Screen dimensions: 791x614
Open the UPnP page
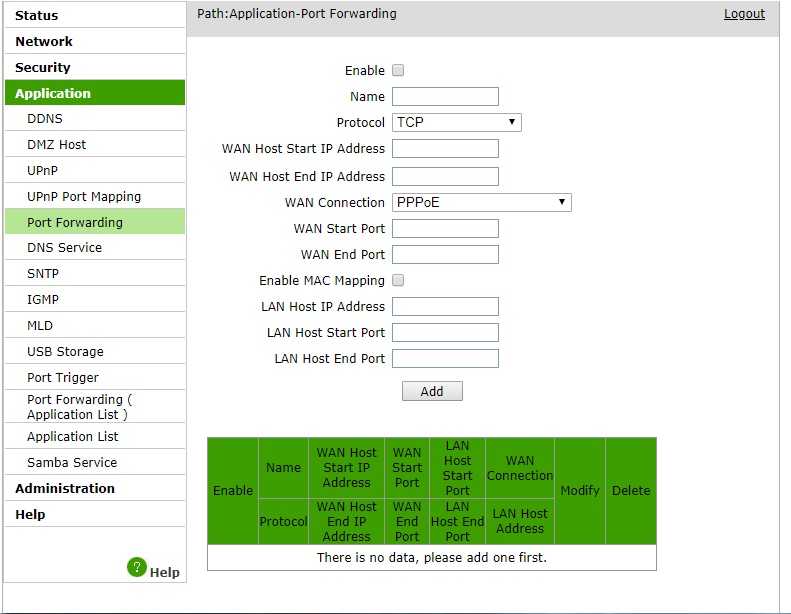tap(95, 171)
